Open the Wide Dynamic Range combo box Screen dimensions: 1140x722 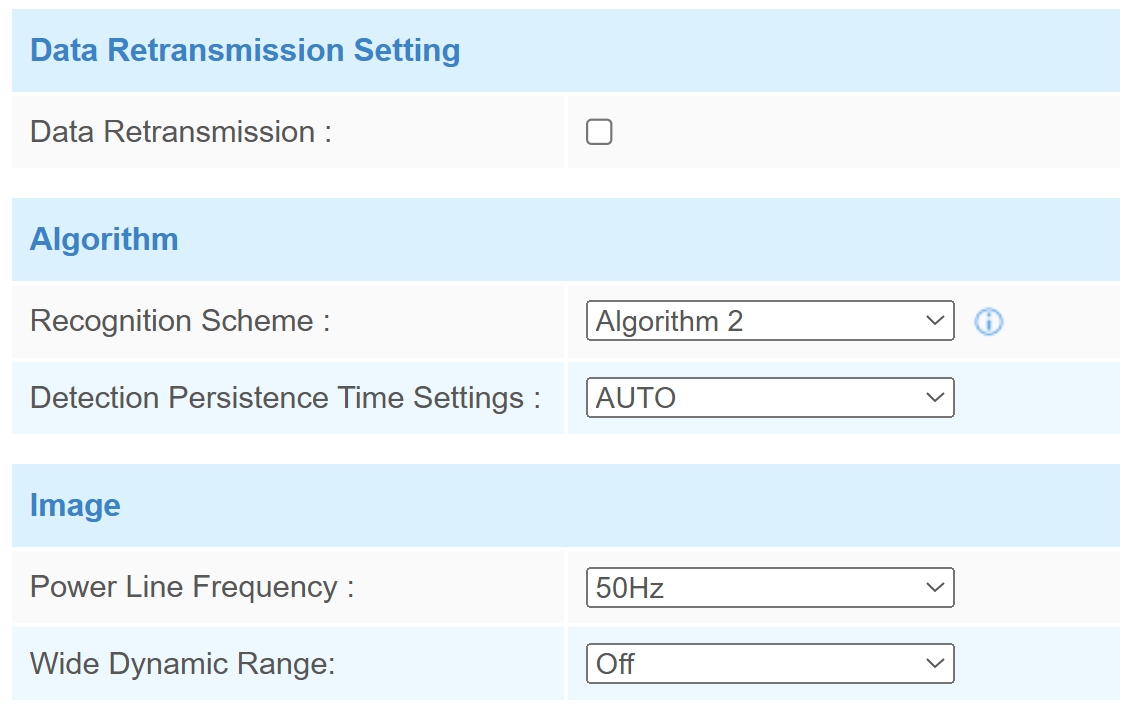click(x=770, y=664)
